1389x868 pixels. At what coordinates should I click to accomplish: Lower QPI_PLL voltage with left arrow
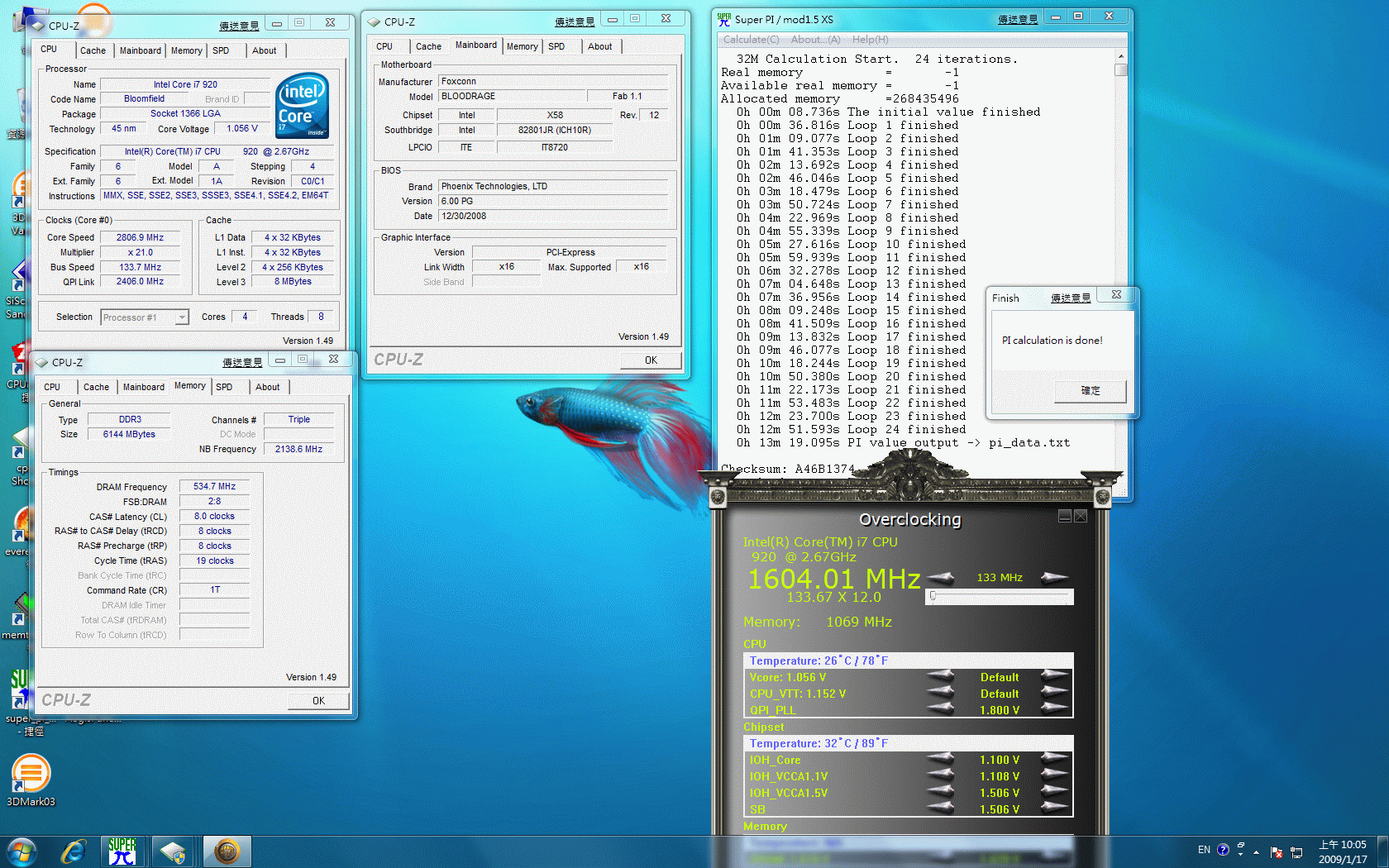coord(941,709)
